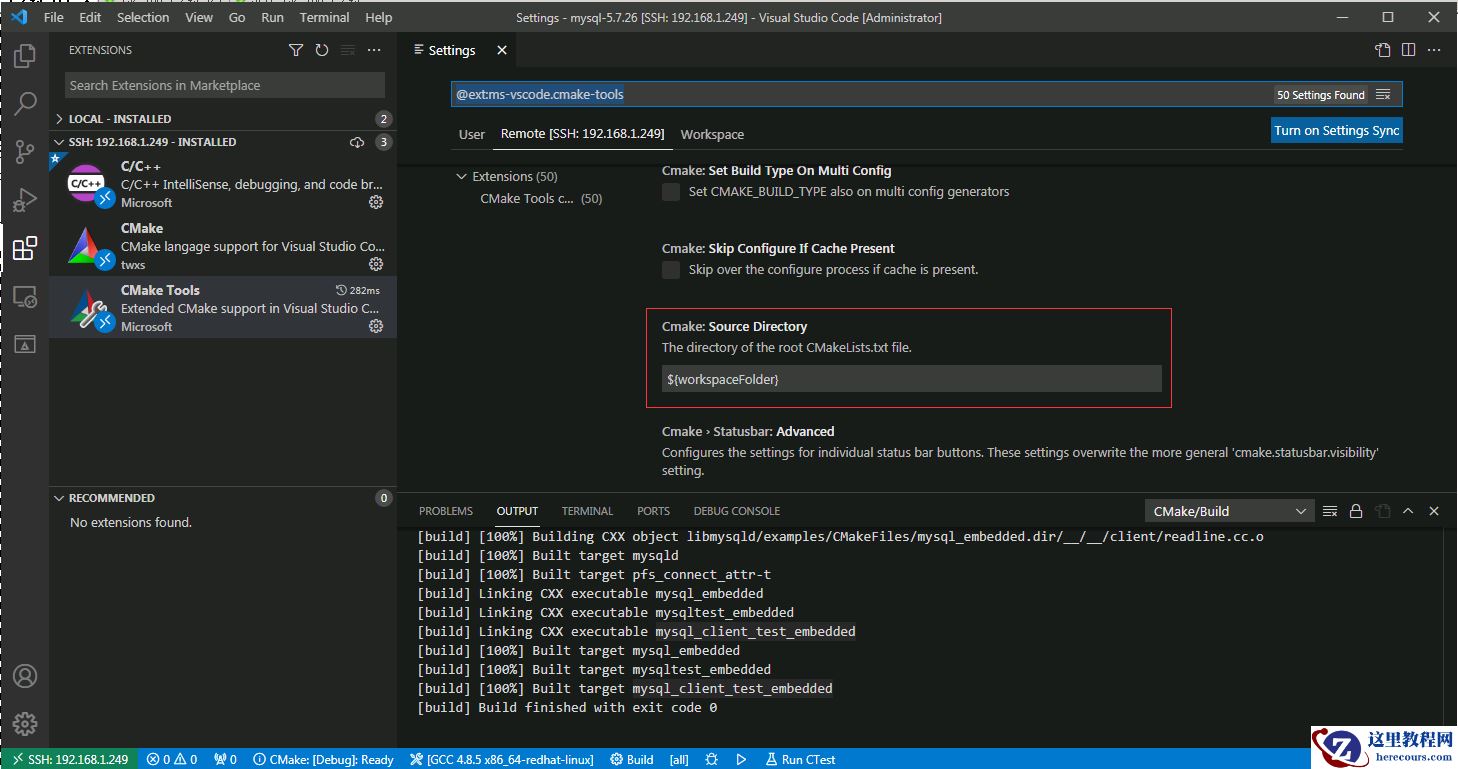Open manage gear for CMake Tools extension
This screenshot has height=769, width=1458.
376,326
